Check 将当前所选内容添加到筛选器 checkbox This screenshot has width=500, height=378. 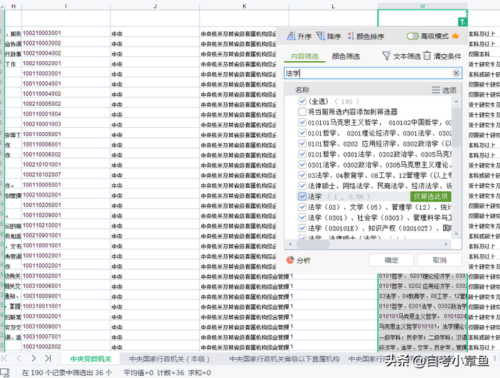(302, 111)
